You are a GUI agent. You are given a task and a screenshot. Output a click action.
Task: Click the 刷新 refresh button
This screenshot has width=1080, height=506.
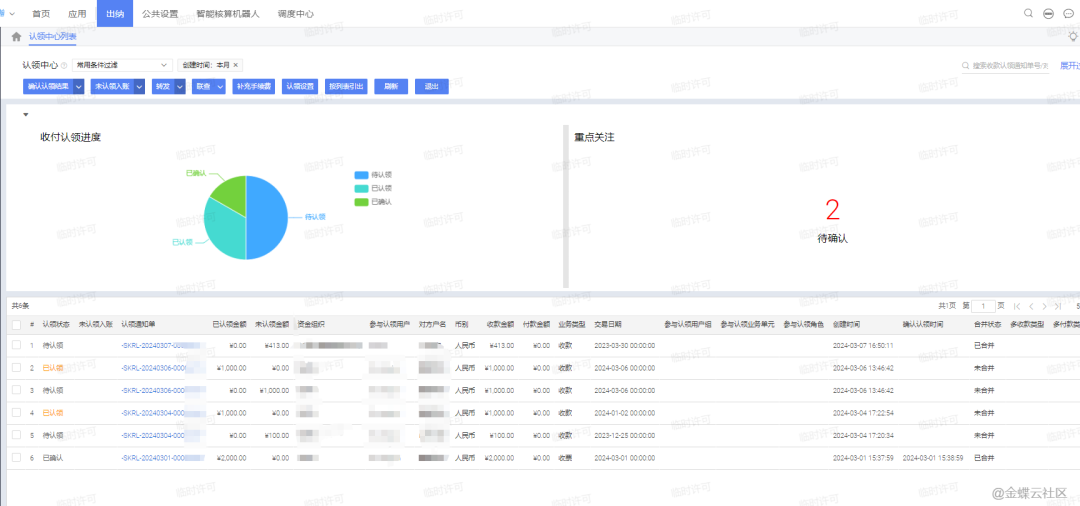pyautogui.click(x=391, y=87)
